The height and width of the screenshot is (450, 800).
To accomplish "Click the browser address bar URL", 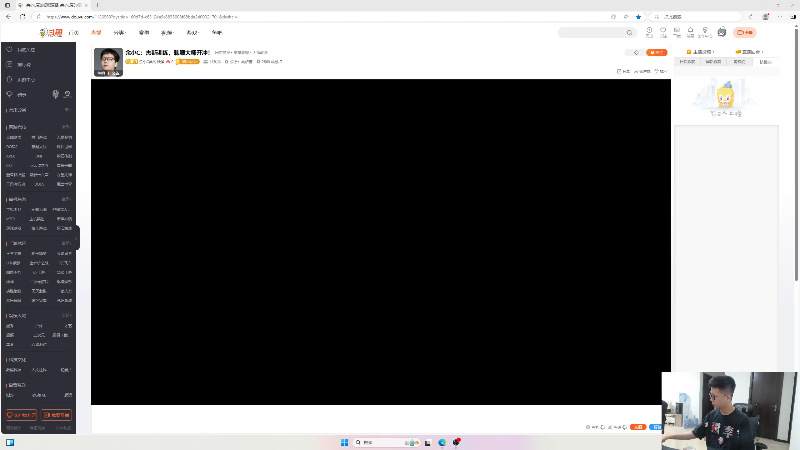I will (142, 17).
